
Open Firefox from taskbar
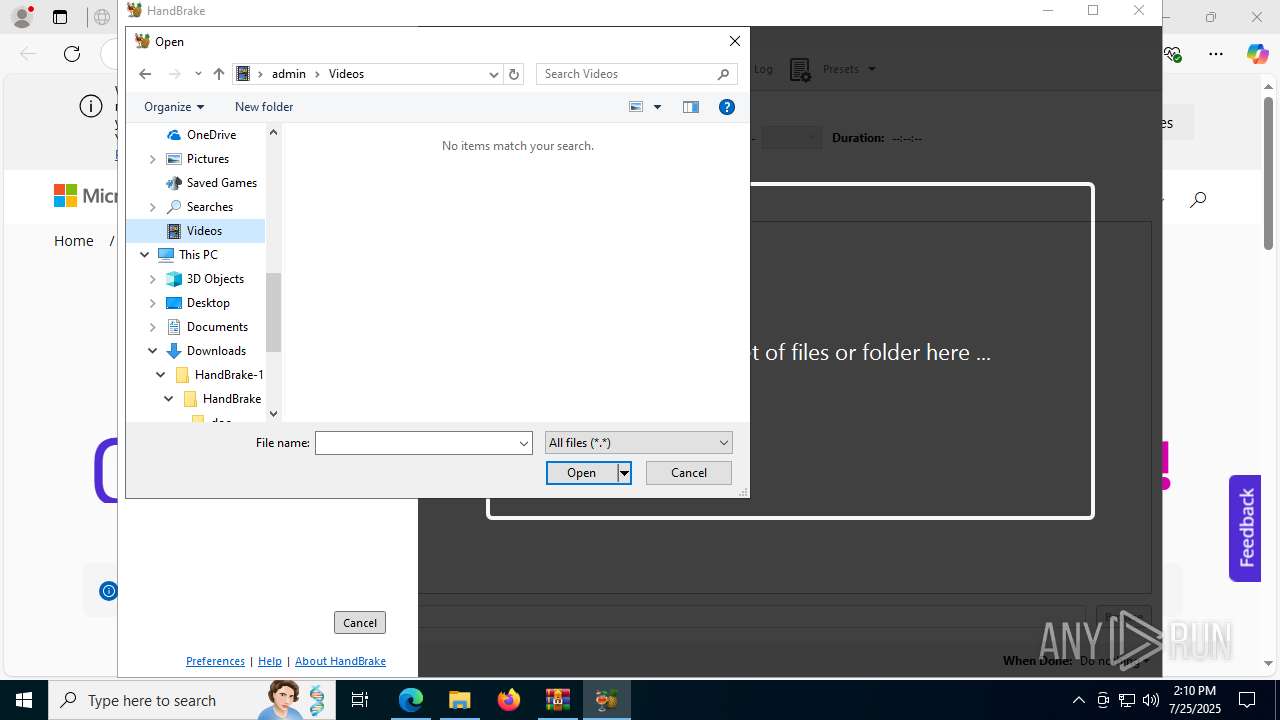point(509,700)
